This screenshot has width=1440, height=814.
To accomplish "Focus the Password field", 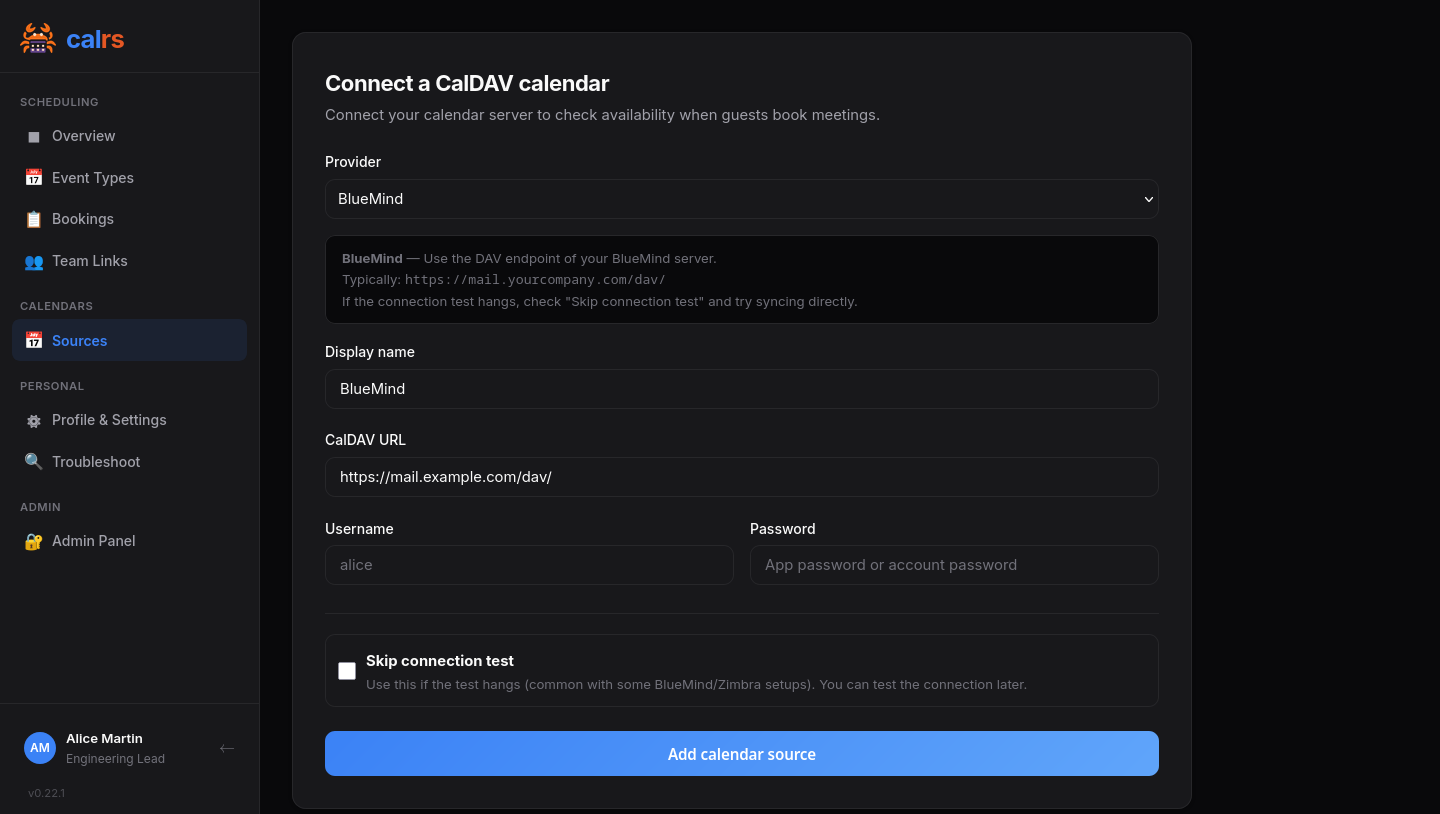I will (953, 565).
